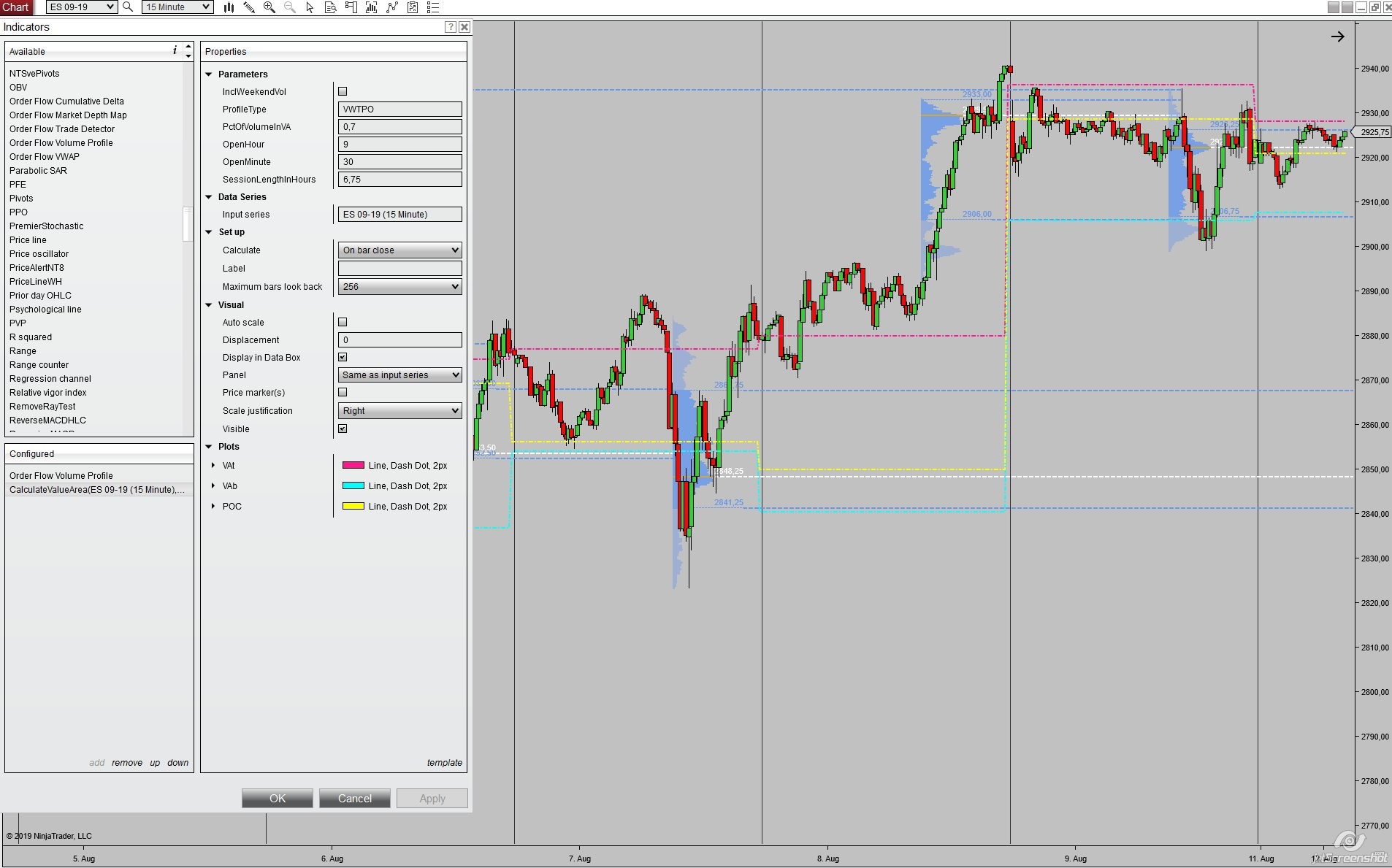
Task: Open the strategies icon in toolbar
Action: point(413,7)
